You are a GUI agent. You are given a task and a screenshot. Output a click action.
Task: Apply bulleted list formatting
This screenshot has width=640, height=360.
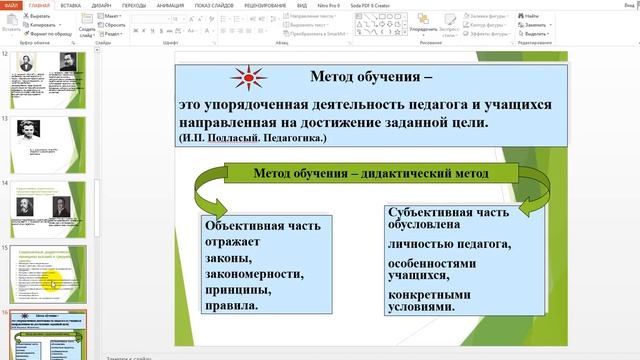pos(223,19)
